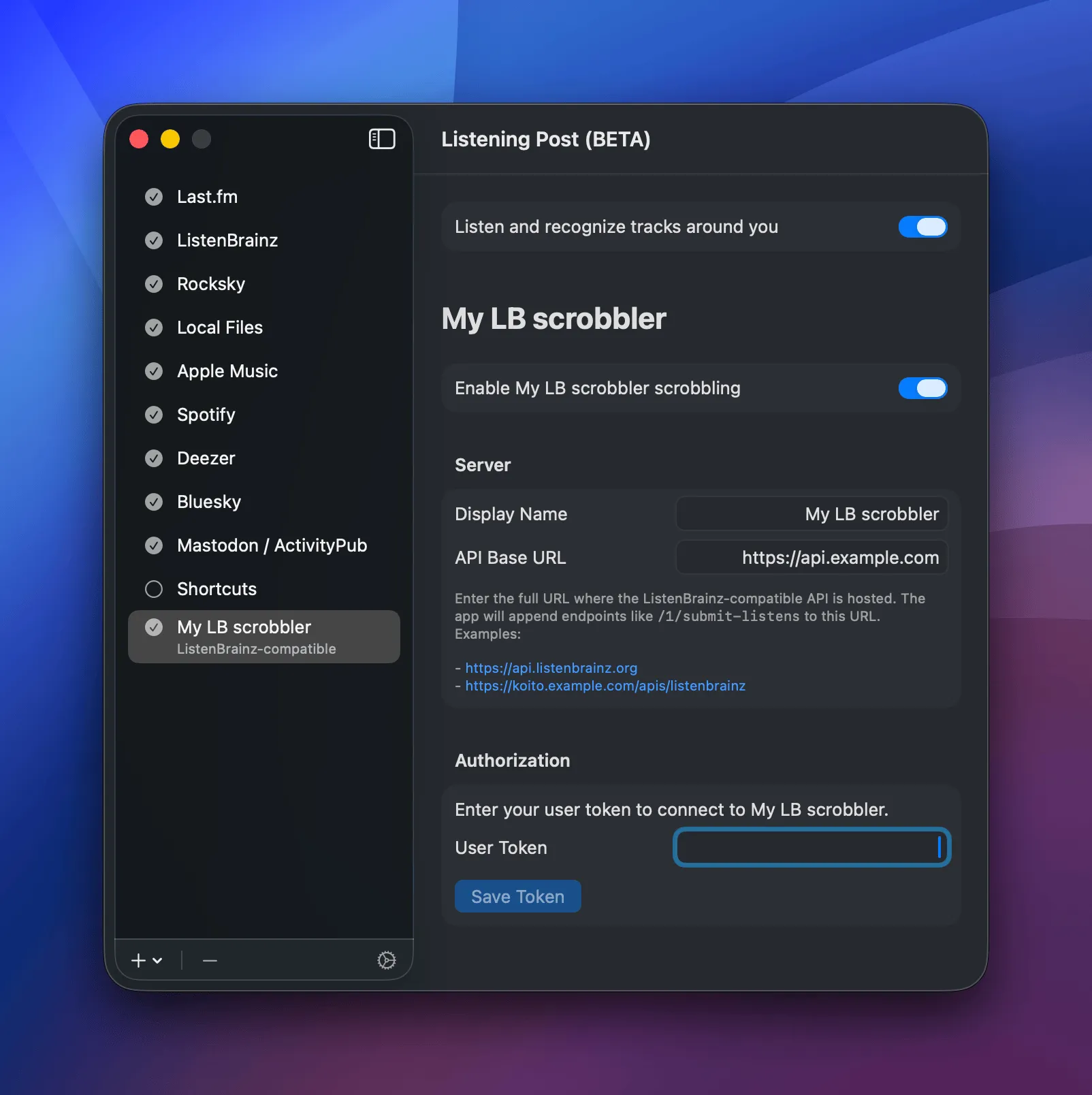Enable the Shortcuts service checkmark

(153, 589)
